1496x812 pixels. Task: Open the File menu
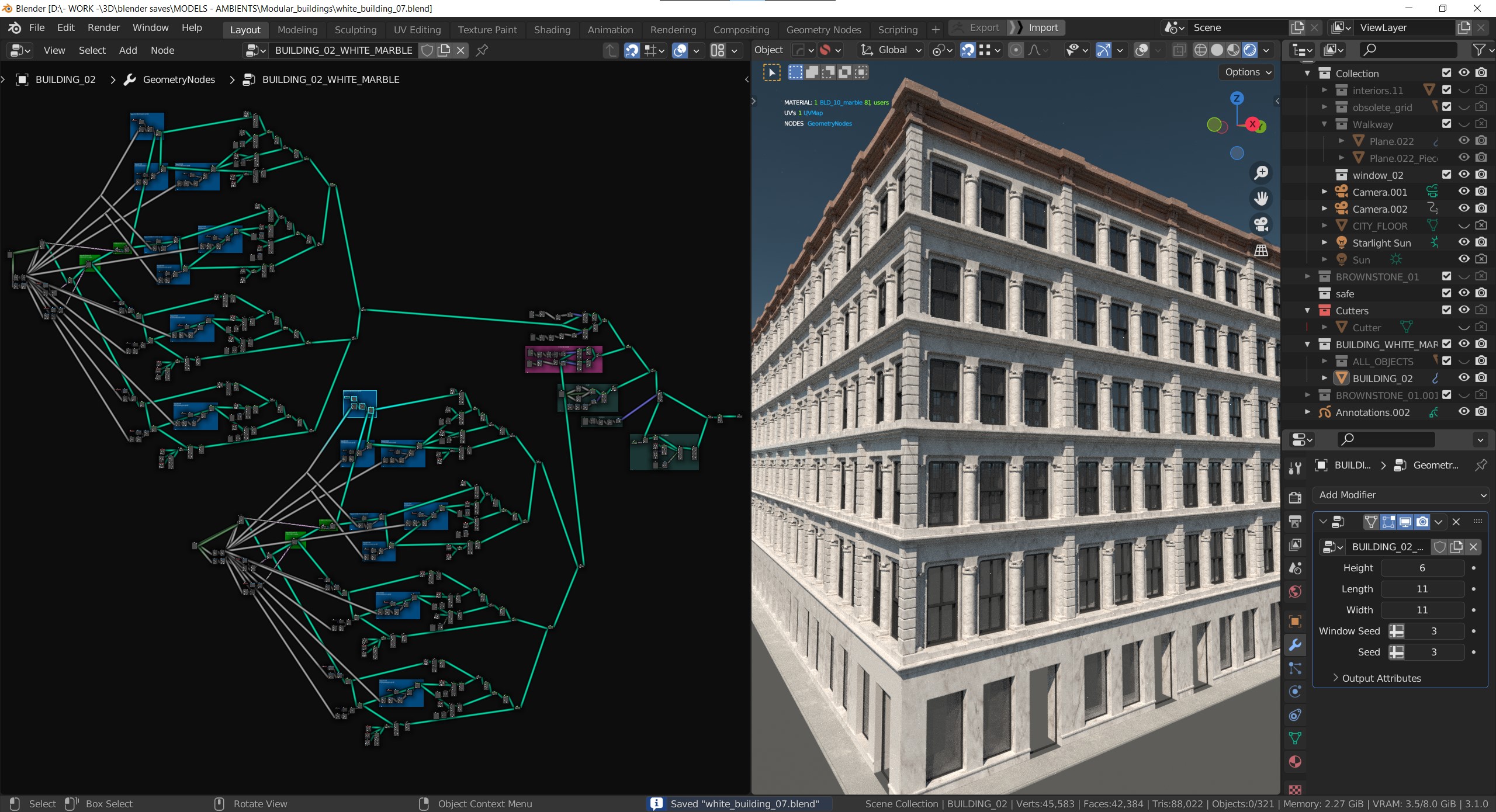click(x=37, y=28)
